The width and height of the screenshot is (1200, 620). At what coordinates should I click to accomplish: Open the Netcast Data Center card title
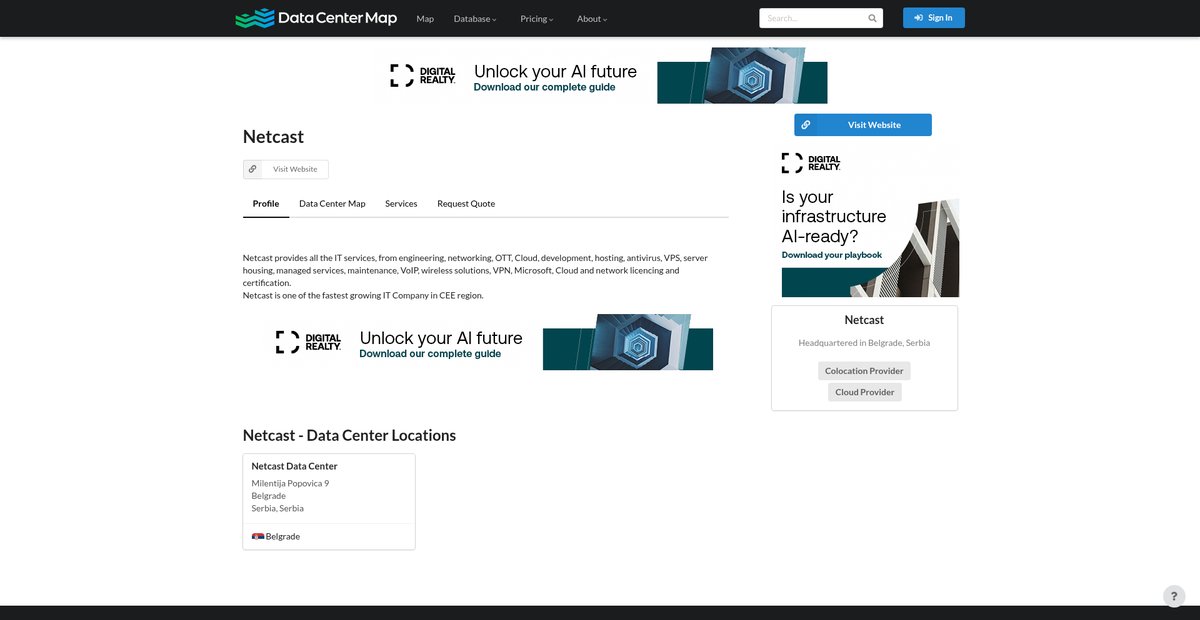(x=294, y=466)
